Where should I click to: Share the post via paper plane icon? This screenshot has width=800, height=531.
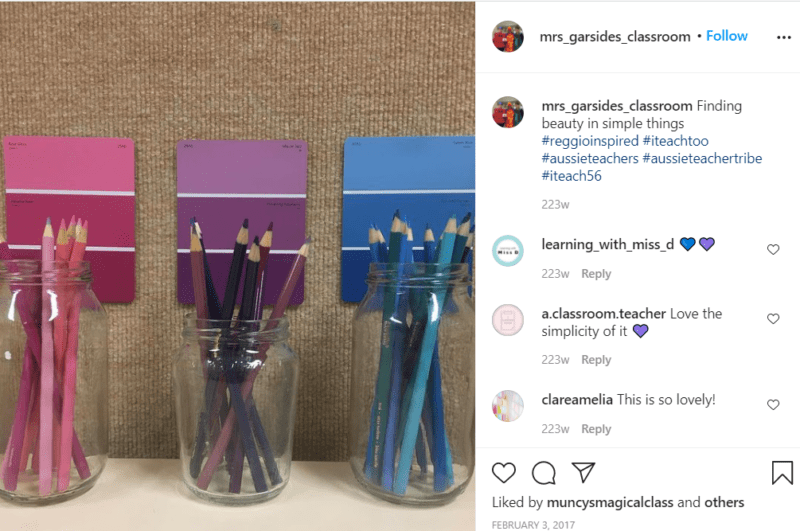click(583, 472)
